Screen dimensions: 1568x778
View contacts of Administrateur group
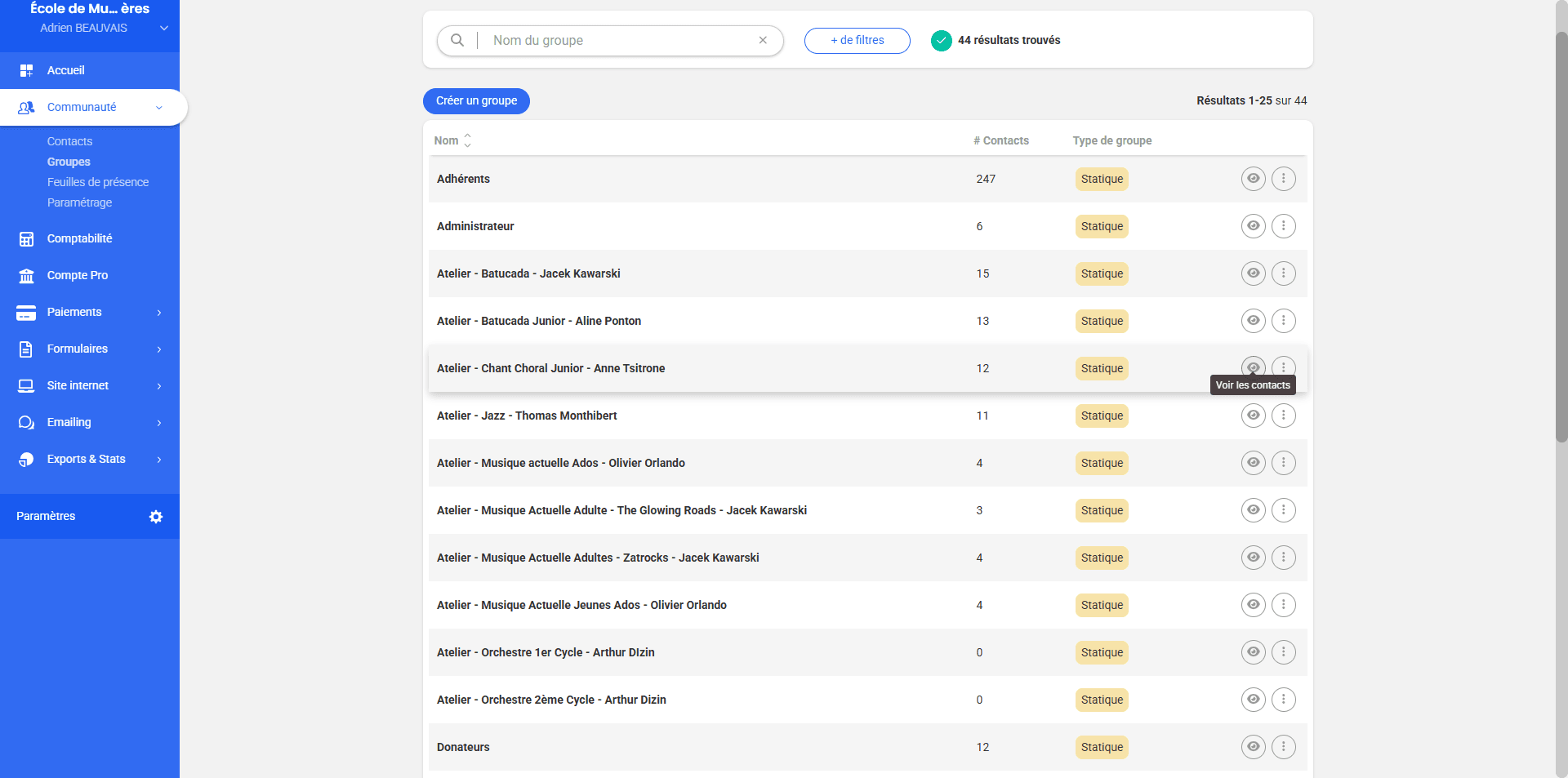(1253, 226)
